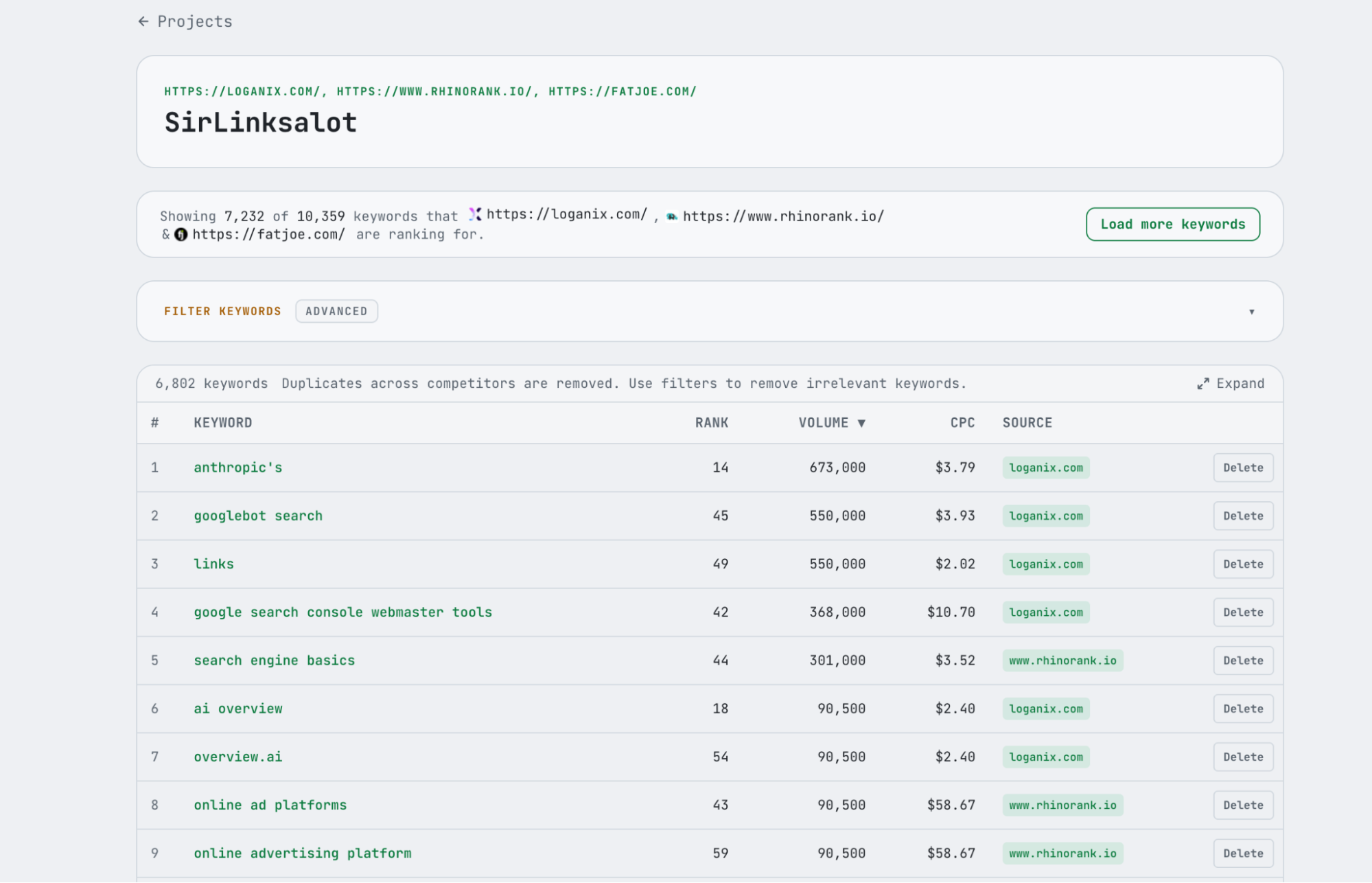Delete the "ai overview" keyword
The height and width of the screenshot is (883, 1372).
pyautogui.click(x=1242, y=709)
